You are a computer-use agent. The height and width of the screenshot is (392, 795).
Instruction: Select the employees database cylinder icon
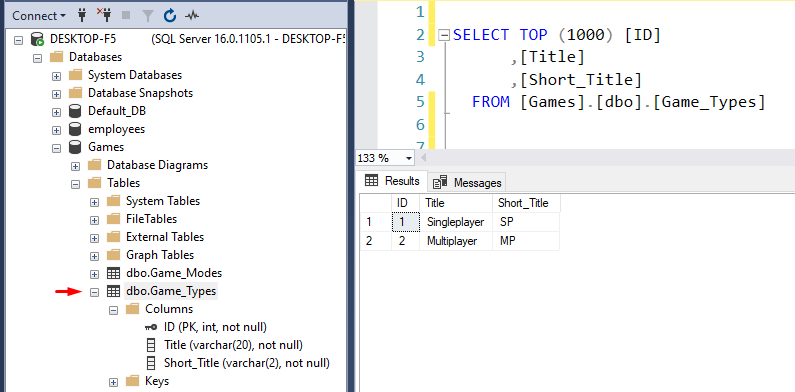(75, 129)
